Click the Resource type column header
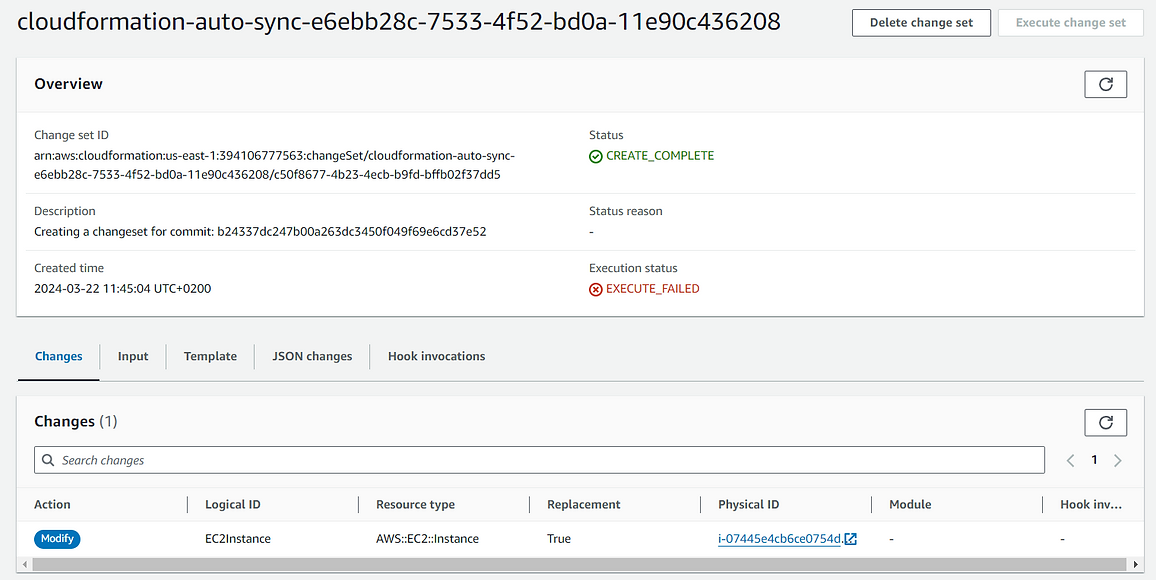The image size is (1156, 580). tap(415, 504)
